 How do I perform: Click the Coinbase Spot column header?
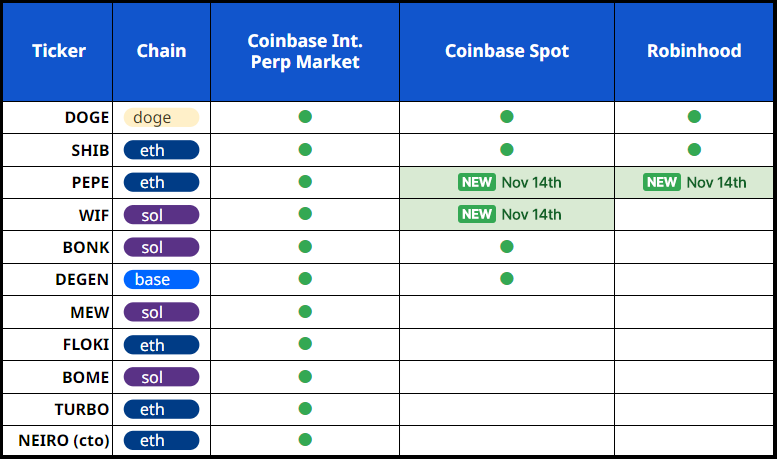coord(506,51)
